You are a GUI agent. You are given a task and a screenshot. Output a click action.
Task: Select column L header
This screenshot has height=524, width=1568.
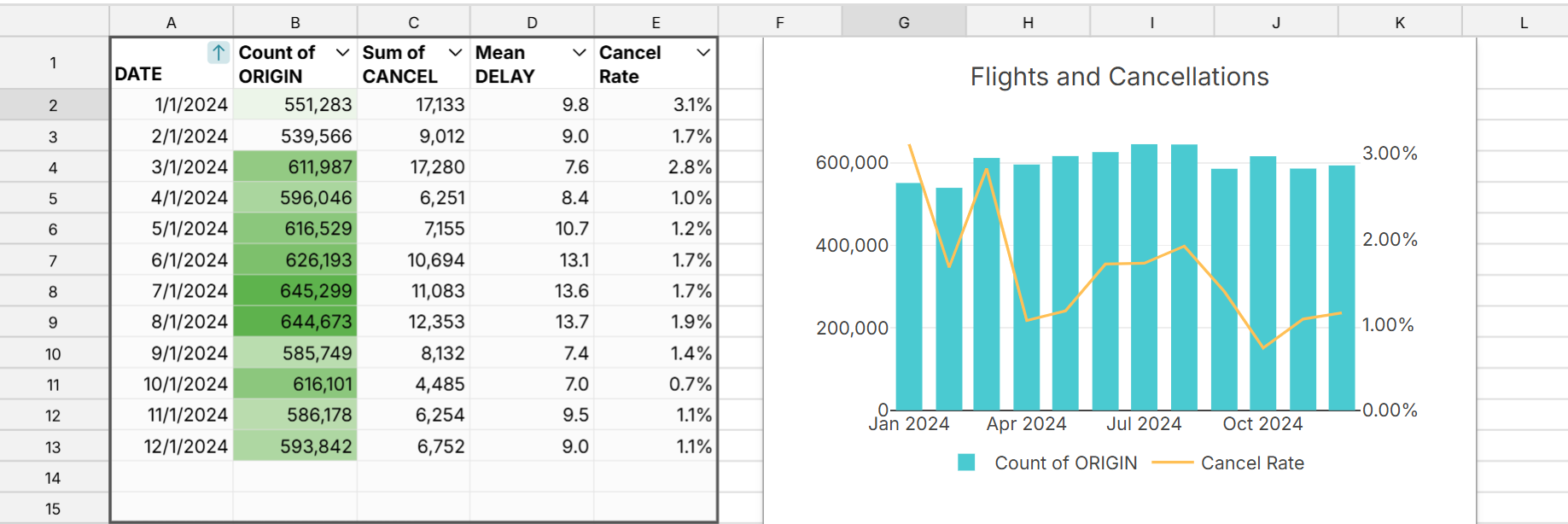[x=1524, y=23]
